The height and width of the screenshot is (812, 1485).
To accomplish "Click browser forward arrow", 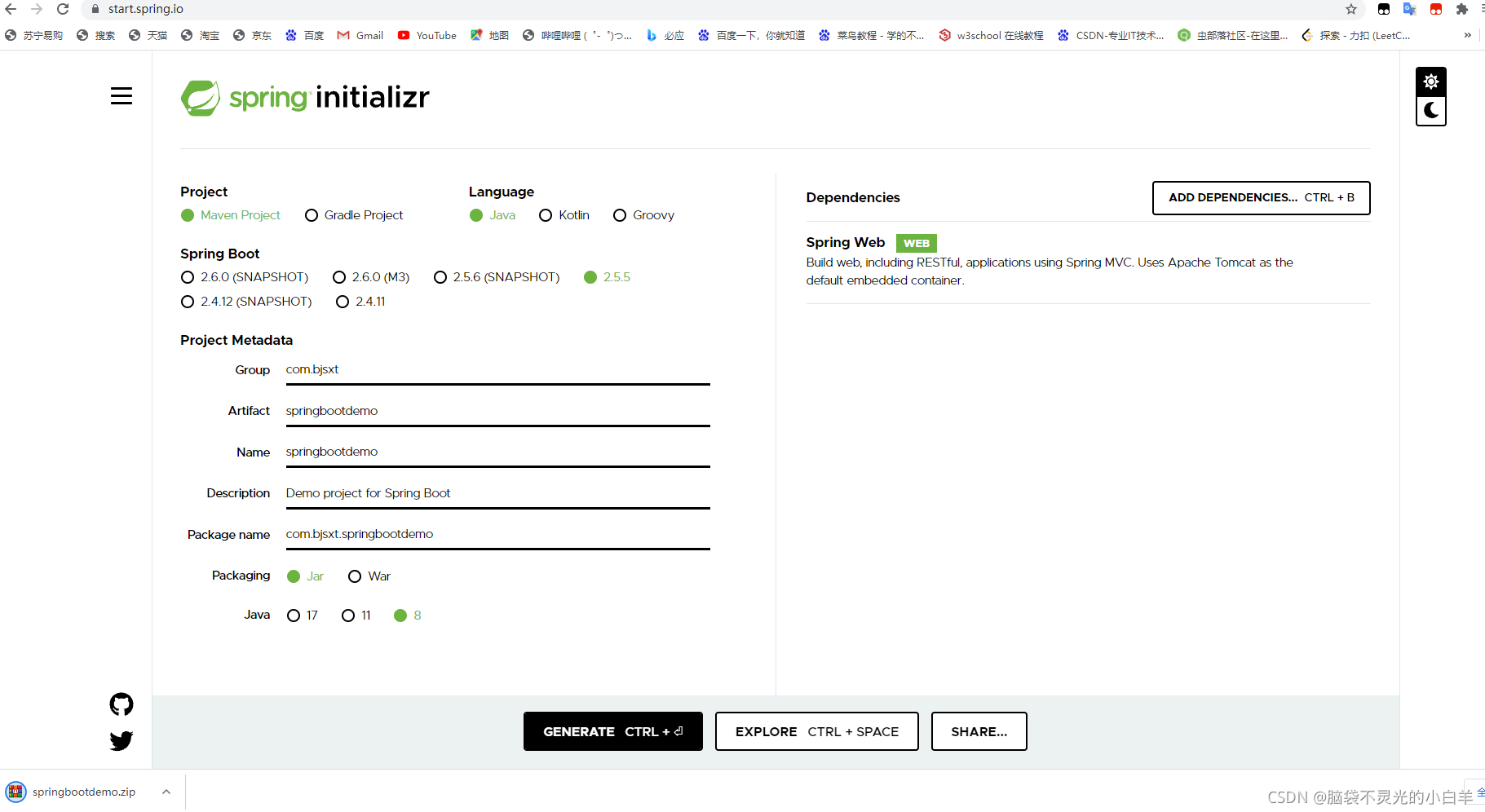I will coord(37,9).
